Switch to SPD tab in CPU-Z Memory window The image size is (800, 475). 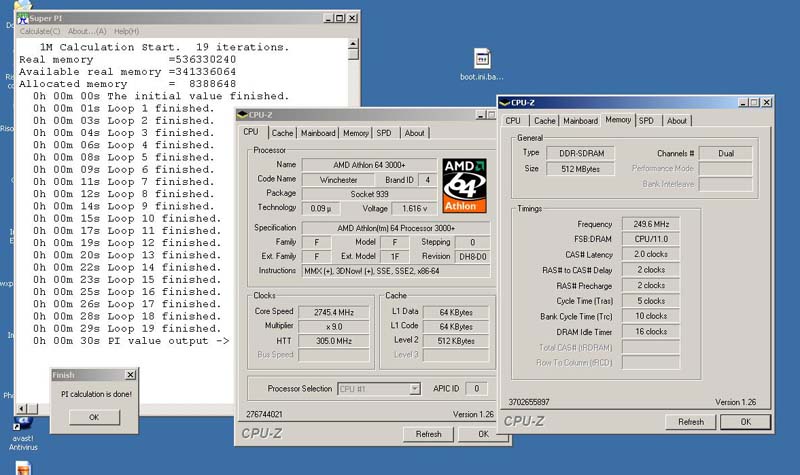[646, 121]
